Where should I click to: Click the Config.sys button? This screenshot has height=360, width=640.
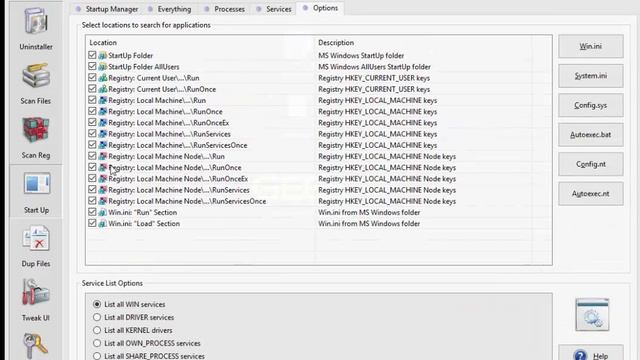[591, 105]
